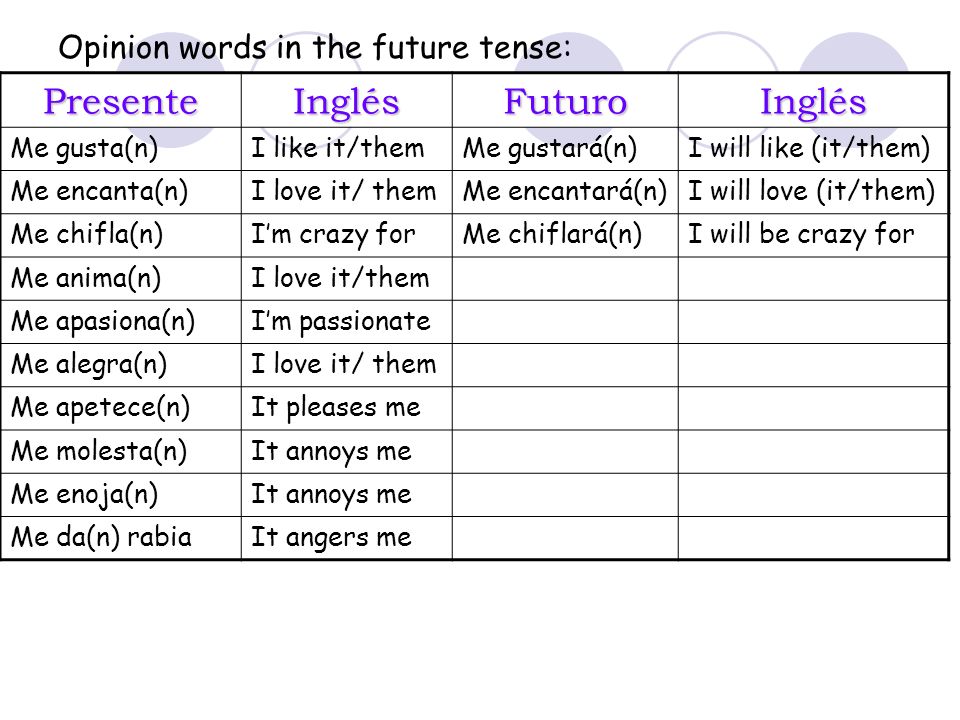Click the empty last-column cell in 'Me enoja(n)' row
The image size is (960, 720).
813,495
